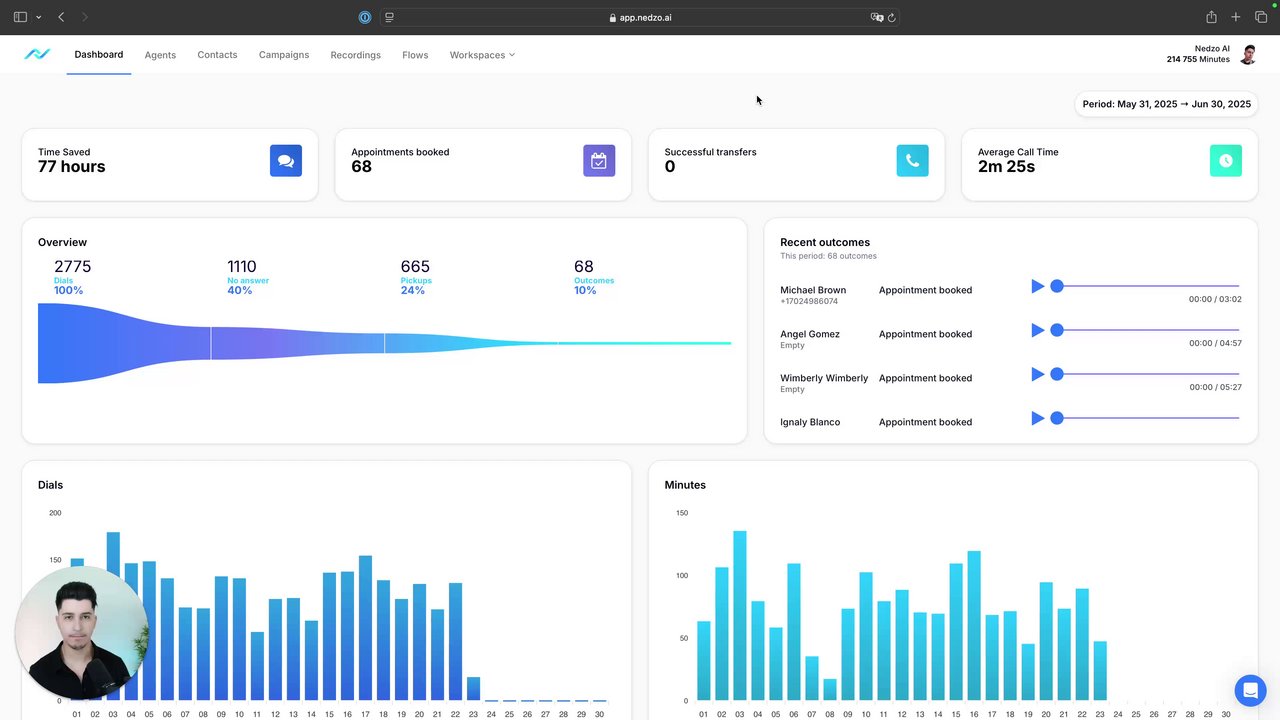Click the Successful transfers phone icon
The image size is (1280, 720).
(912, 161)
